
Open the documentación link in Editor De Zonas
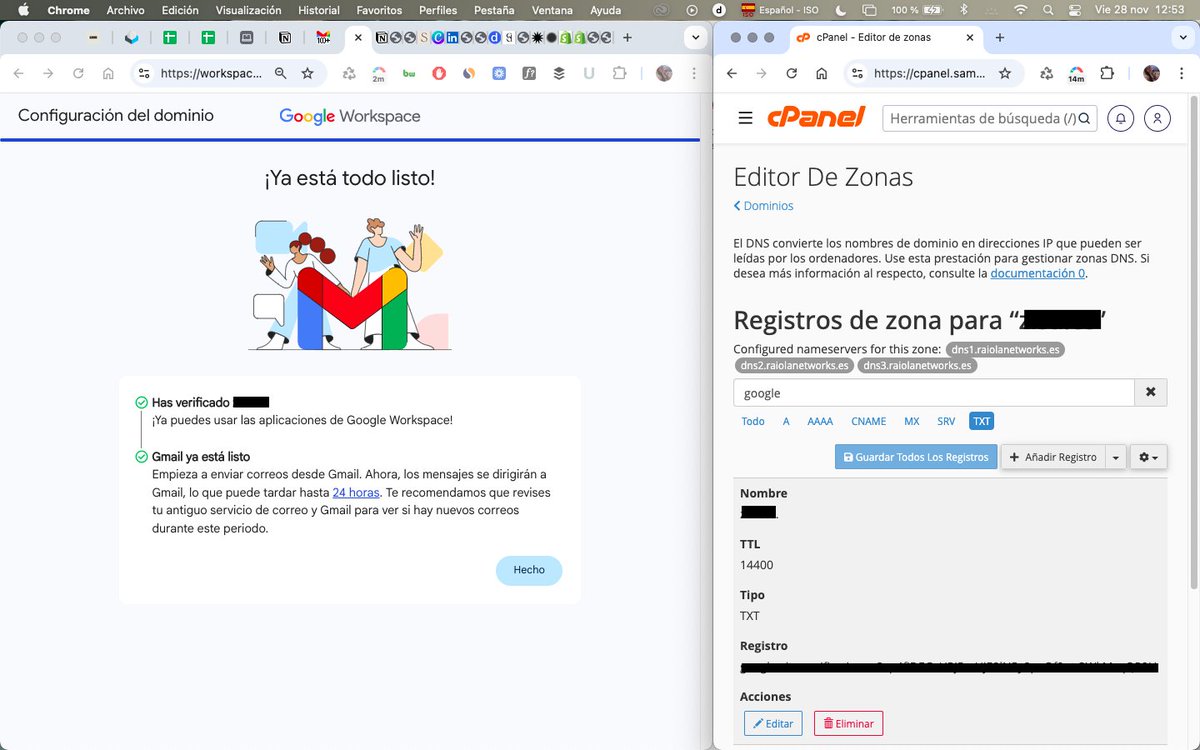point(1037,272)
